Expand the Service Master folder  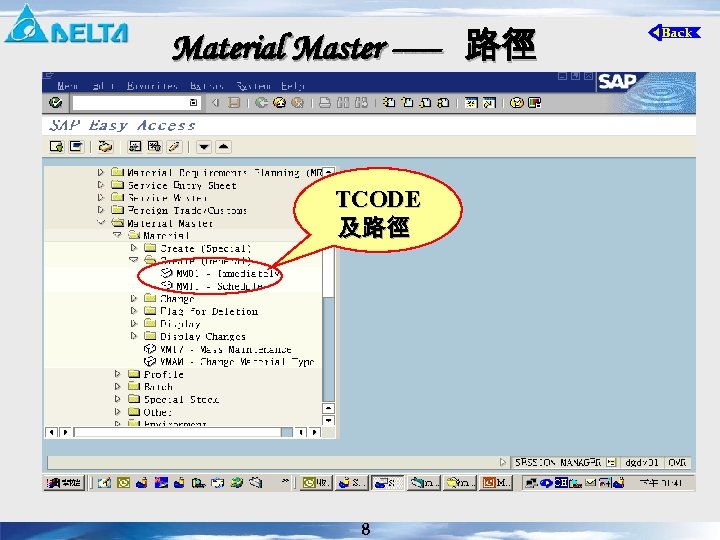point(101,197)
